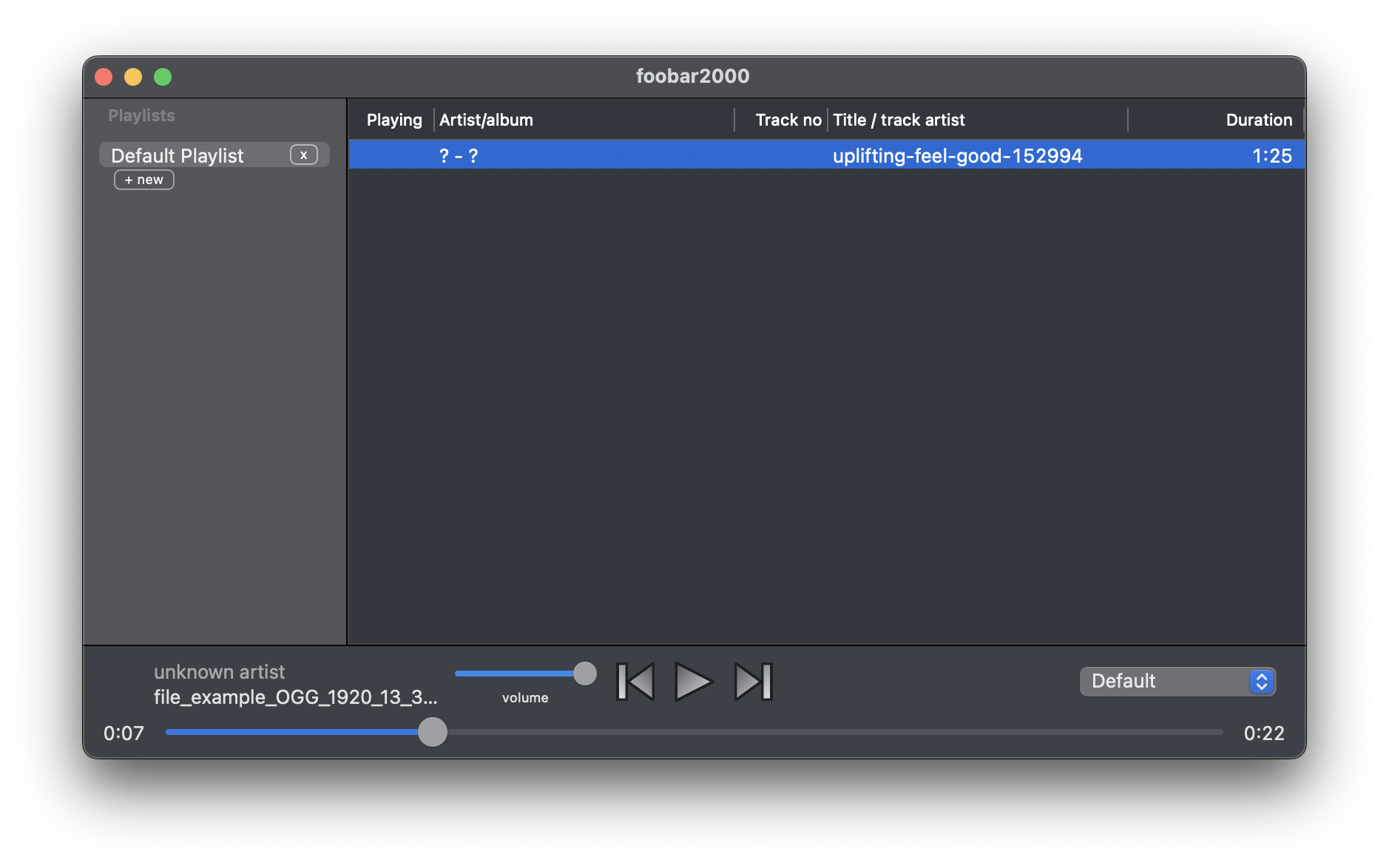This screenshot has width=1389, height=868.
Task: Open the Default playback order dropdown
Action: [x=1177, y=681]
